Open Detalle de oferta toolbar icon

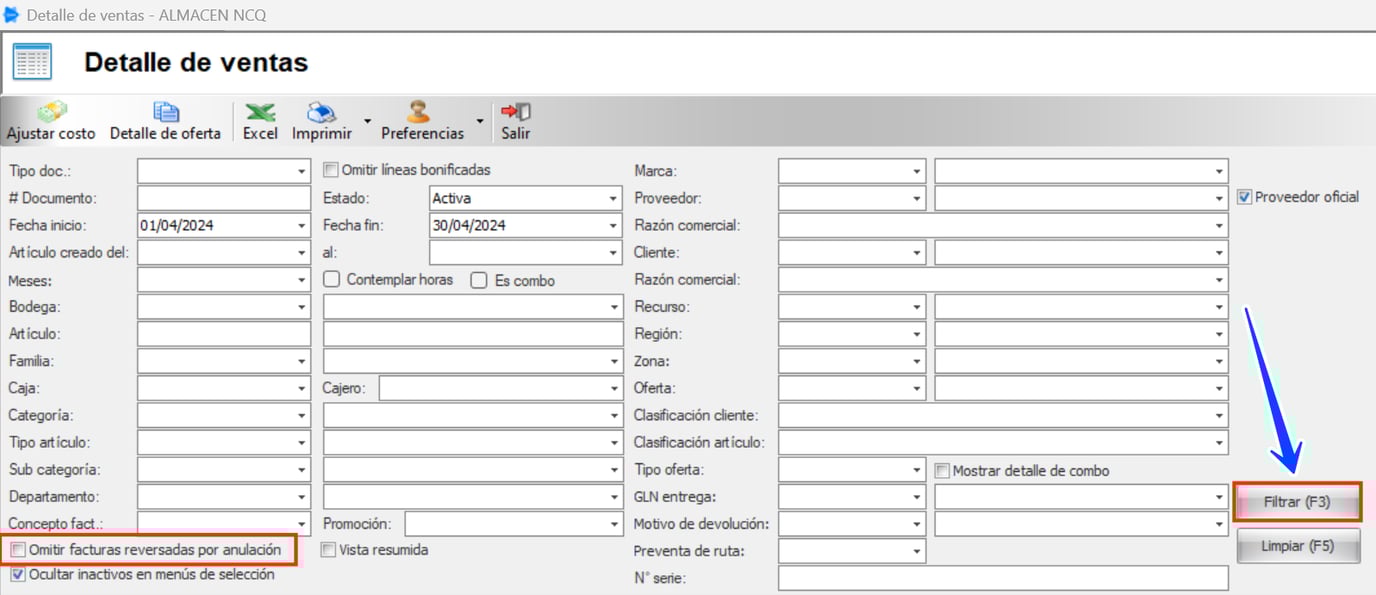(x=165, y=112)
